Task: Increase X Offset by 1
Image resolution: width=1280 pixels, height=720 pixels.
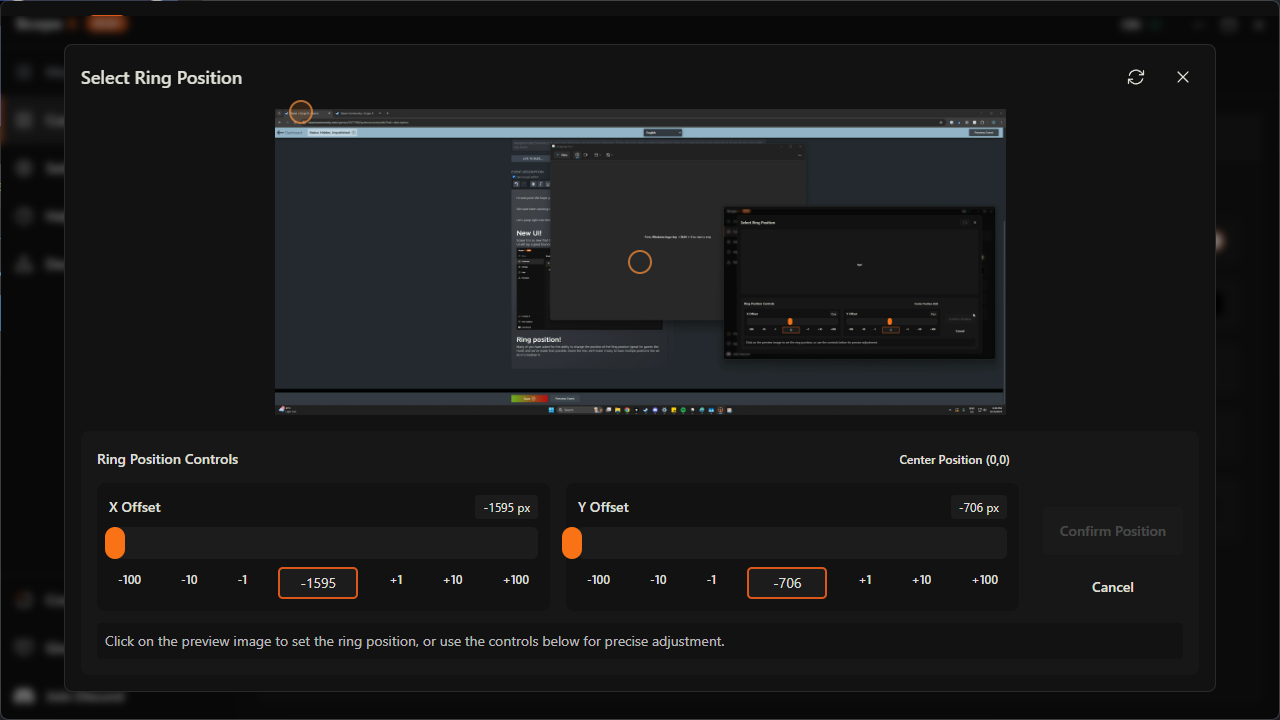Action: (x=396, y=580)
